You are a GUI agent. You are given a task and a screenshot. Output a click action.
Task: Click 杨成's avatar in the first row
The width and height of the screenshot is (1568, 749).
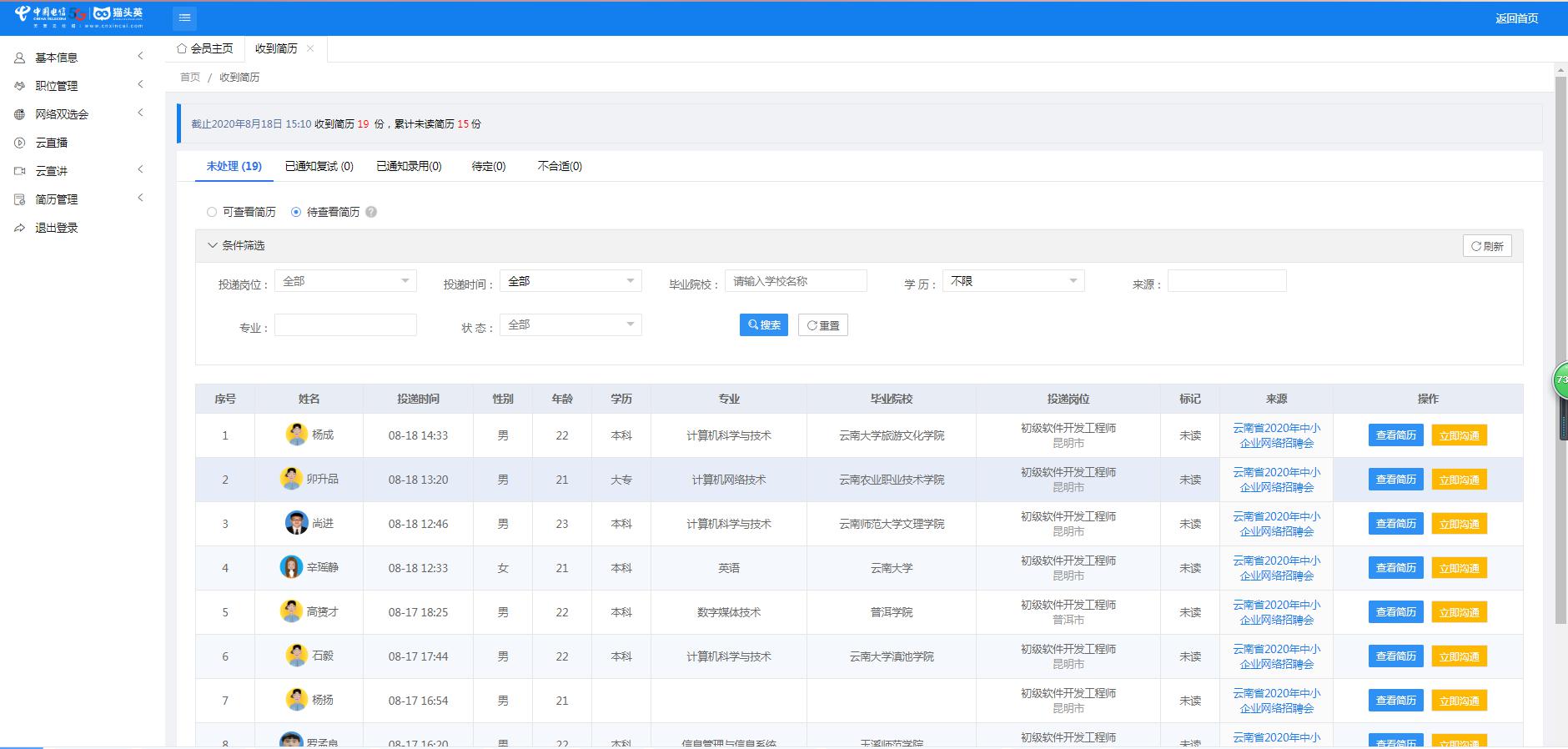[x=296, y=435]
